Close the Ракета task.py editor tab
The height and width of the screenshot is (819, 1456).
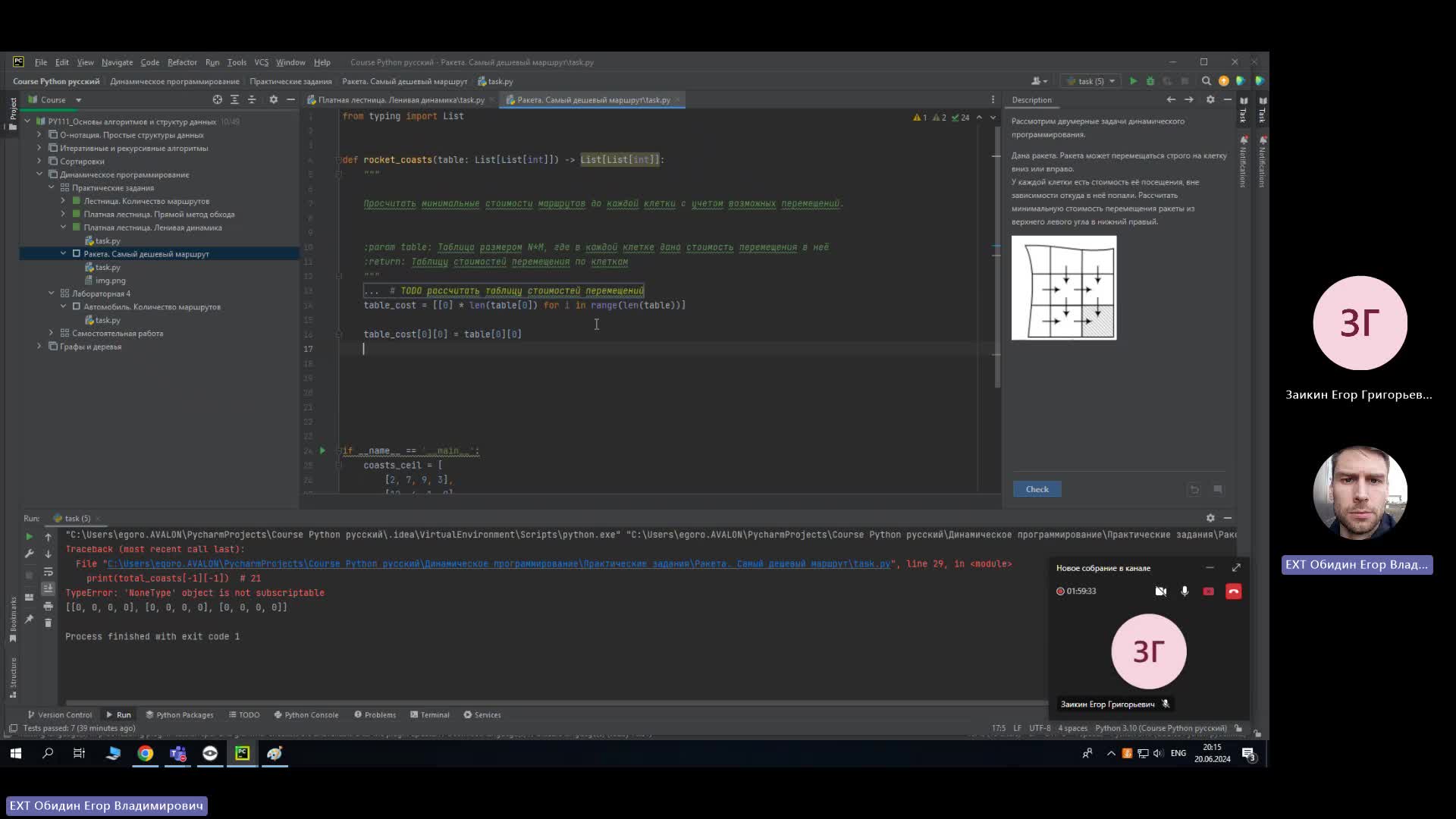[x=678, y=100]
